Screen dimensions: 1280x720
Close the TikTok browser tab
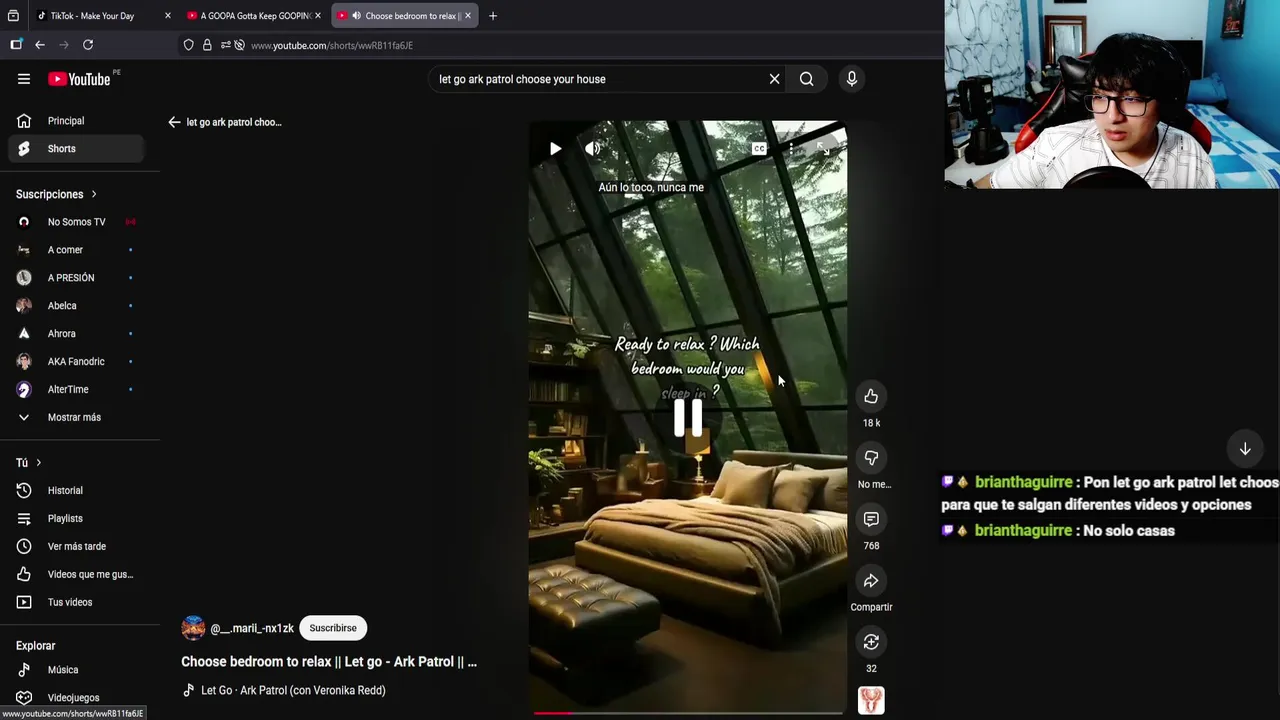pos(168,16)
